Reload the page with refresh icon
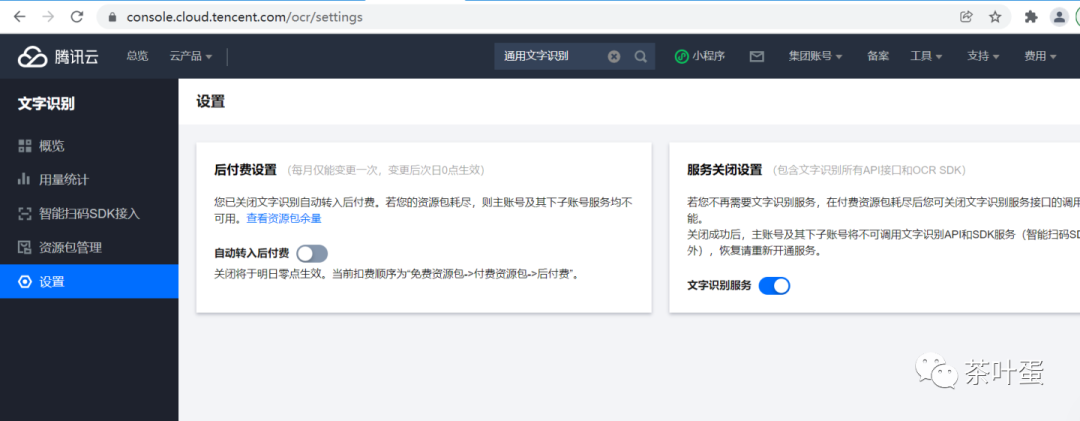 77,17
